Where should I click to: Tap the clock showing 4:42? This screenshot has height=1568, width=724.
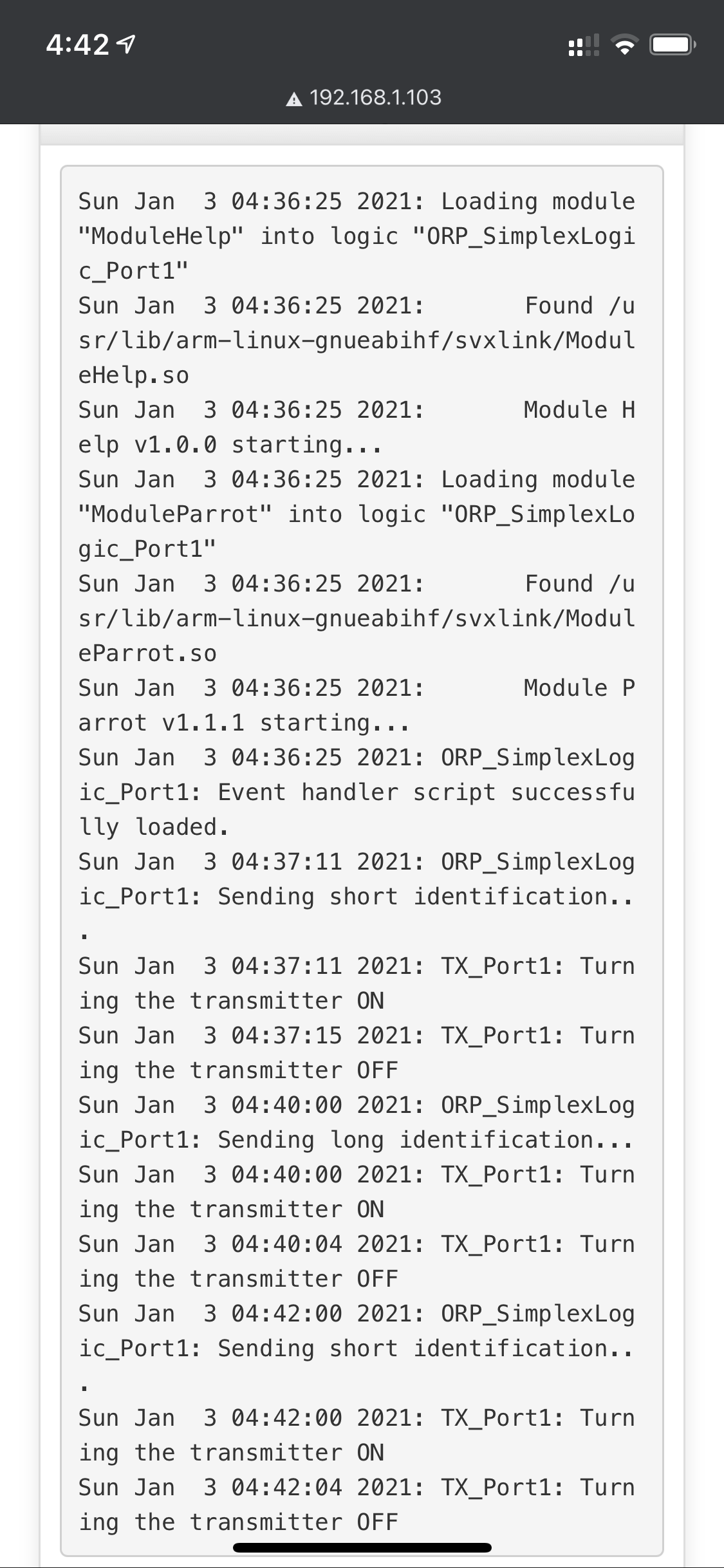coord(77,44)
